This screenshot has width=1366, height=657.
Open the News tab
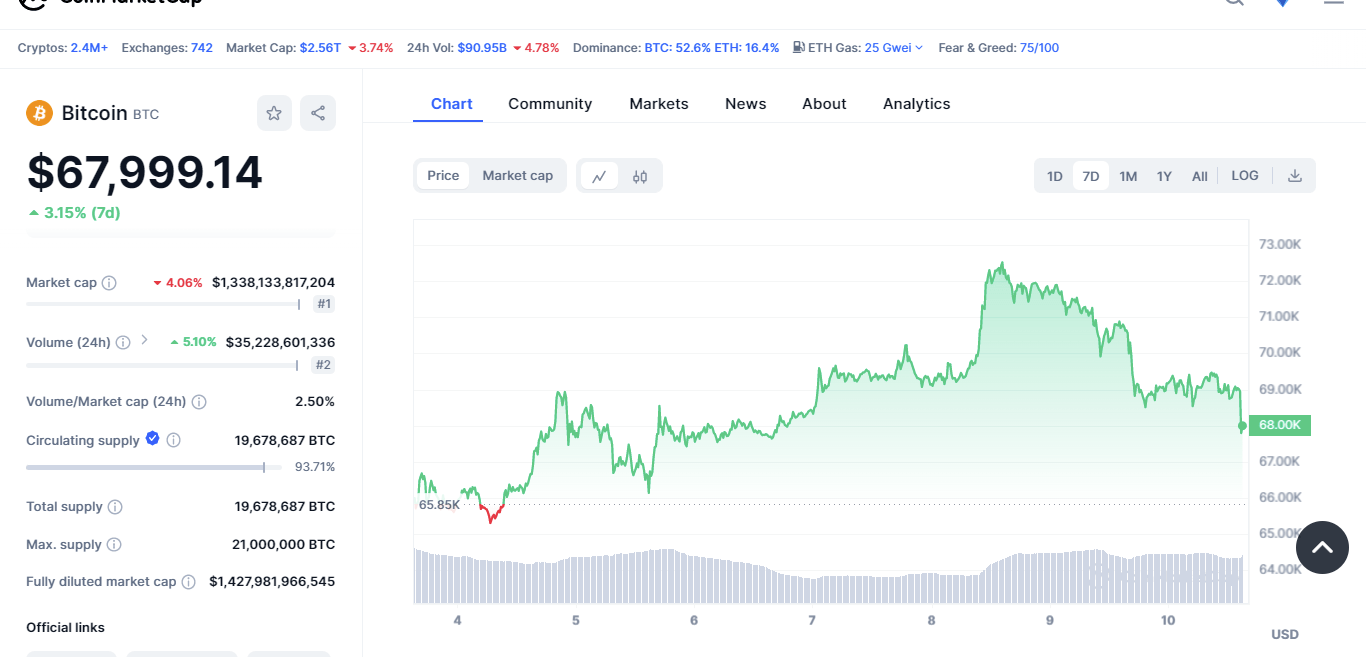746,104
